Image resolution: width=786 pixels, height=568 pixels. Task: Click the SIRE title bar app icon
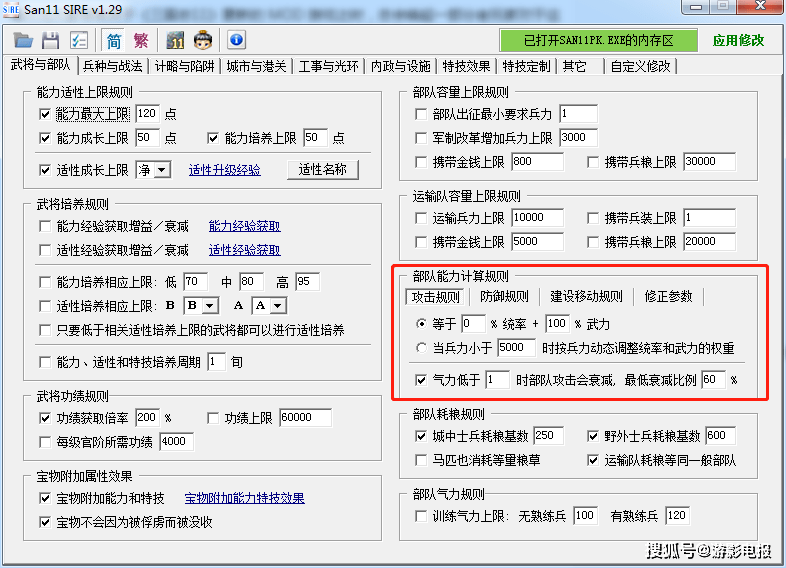tap(11, 9)
